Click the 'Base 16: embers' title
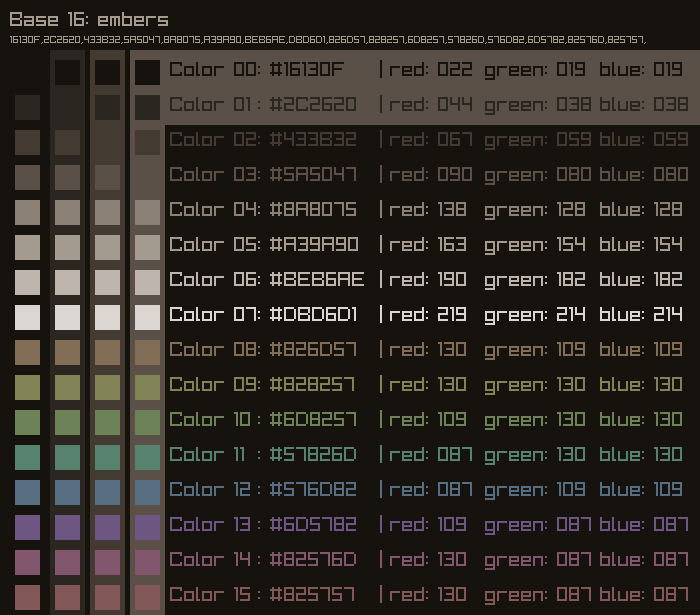This screenshot has height=615, width=700. pos(89,20)
